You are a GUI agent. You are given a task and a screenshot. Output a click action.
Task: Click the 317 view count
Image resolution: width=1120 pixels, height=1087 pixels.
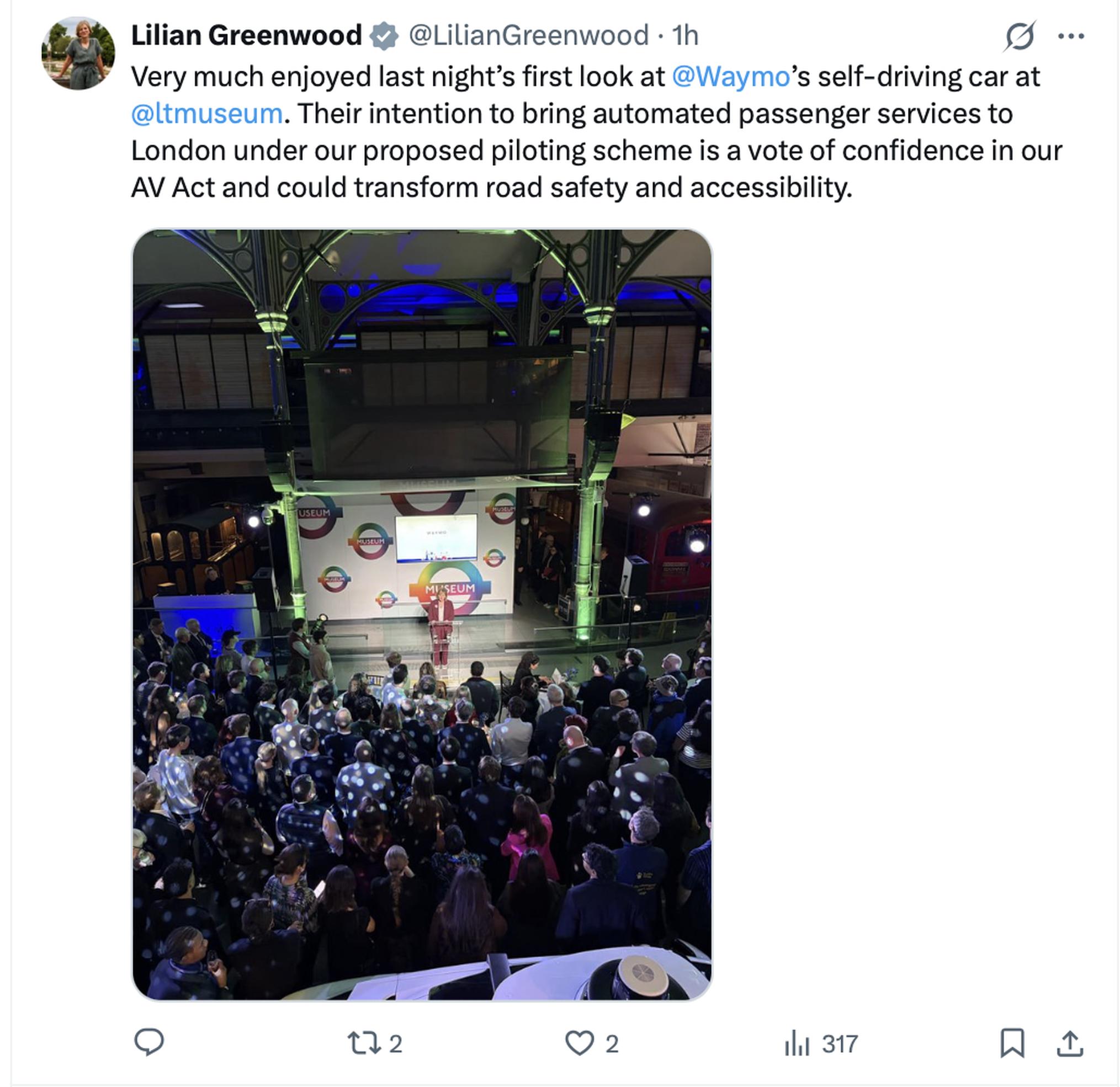click(x=840, y=1044)
